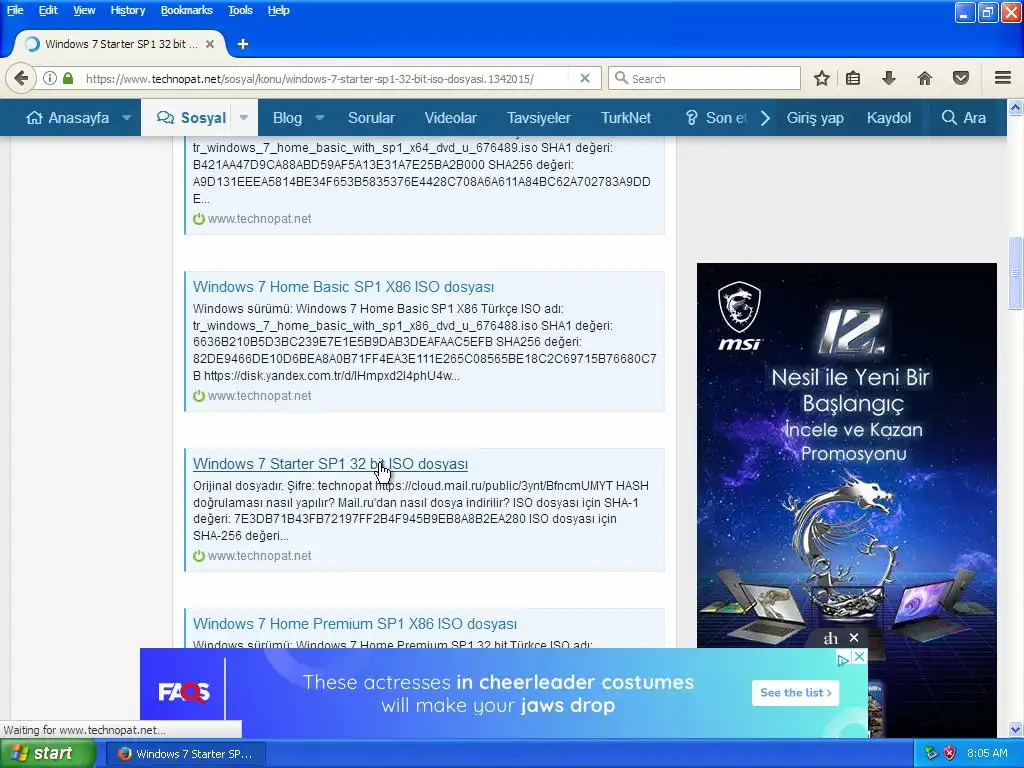
Task: Click the AdChoices triangle icon on banner
Action: (x=843, y=660)
